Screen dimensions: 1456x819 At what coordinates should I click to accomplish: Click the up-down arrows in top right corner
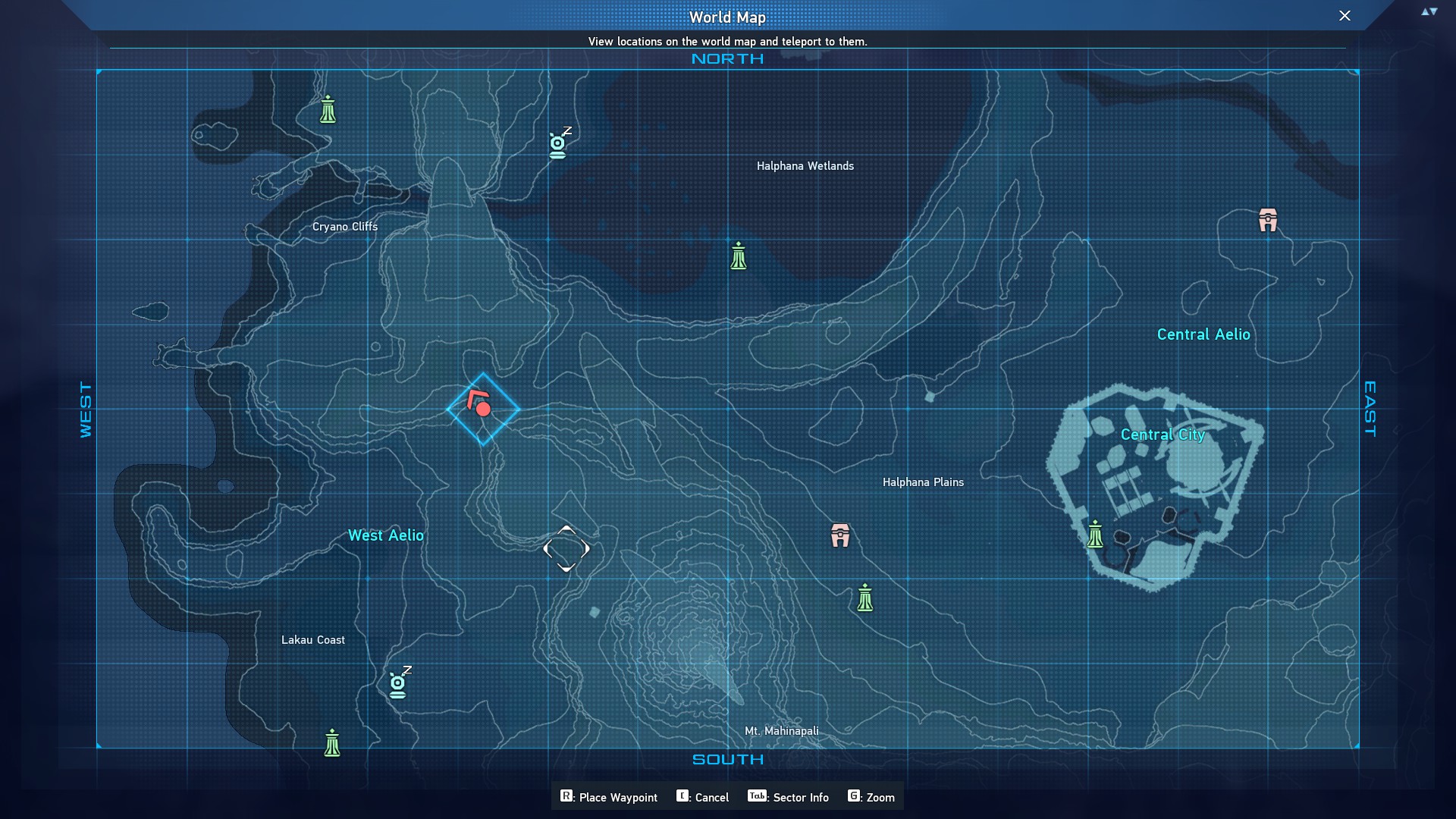point(1429,12)
